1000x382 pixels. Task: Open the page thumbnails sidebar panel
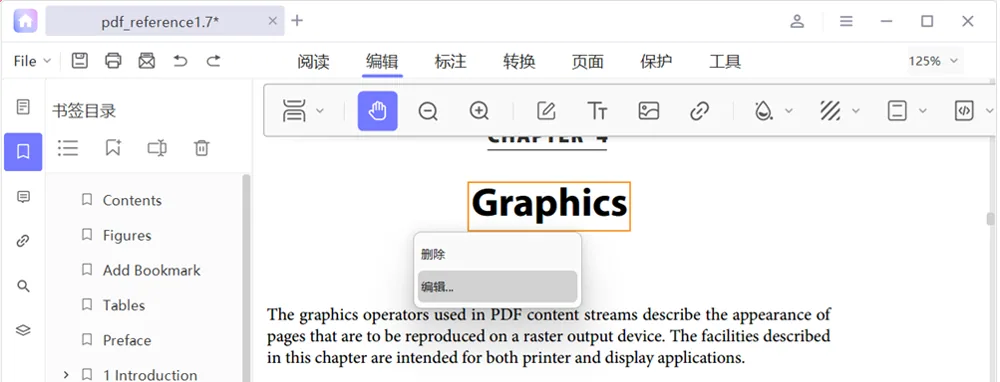[23, 107]
